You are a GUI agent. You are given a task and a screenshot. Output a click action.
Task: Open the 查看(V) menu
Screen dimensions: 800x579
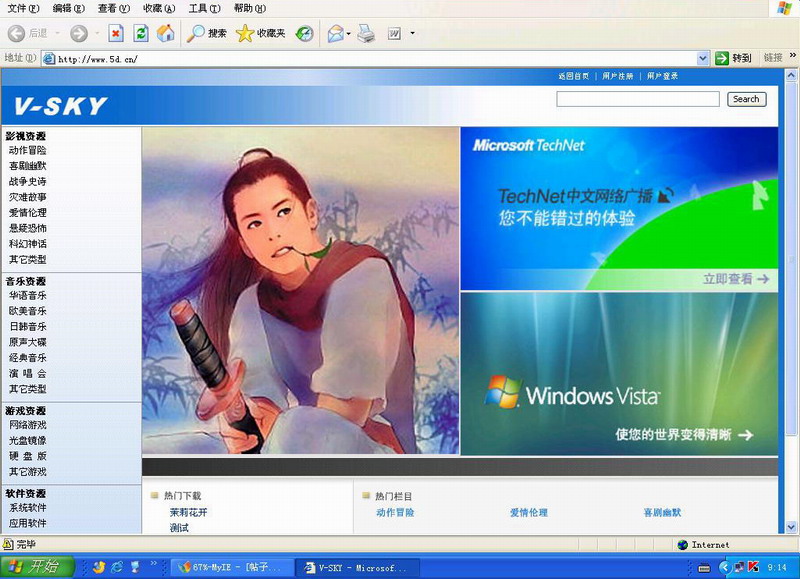coord(114,8)
